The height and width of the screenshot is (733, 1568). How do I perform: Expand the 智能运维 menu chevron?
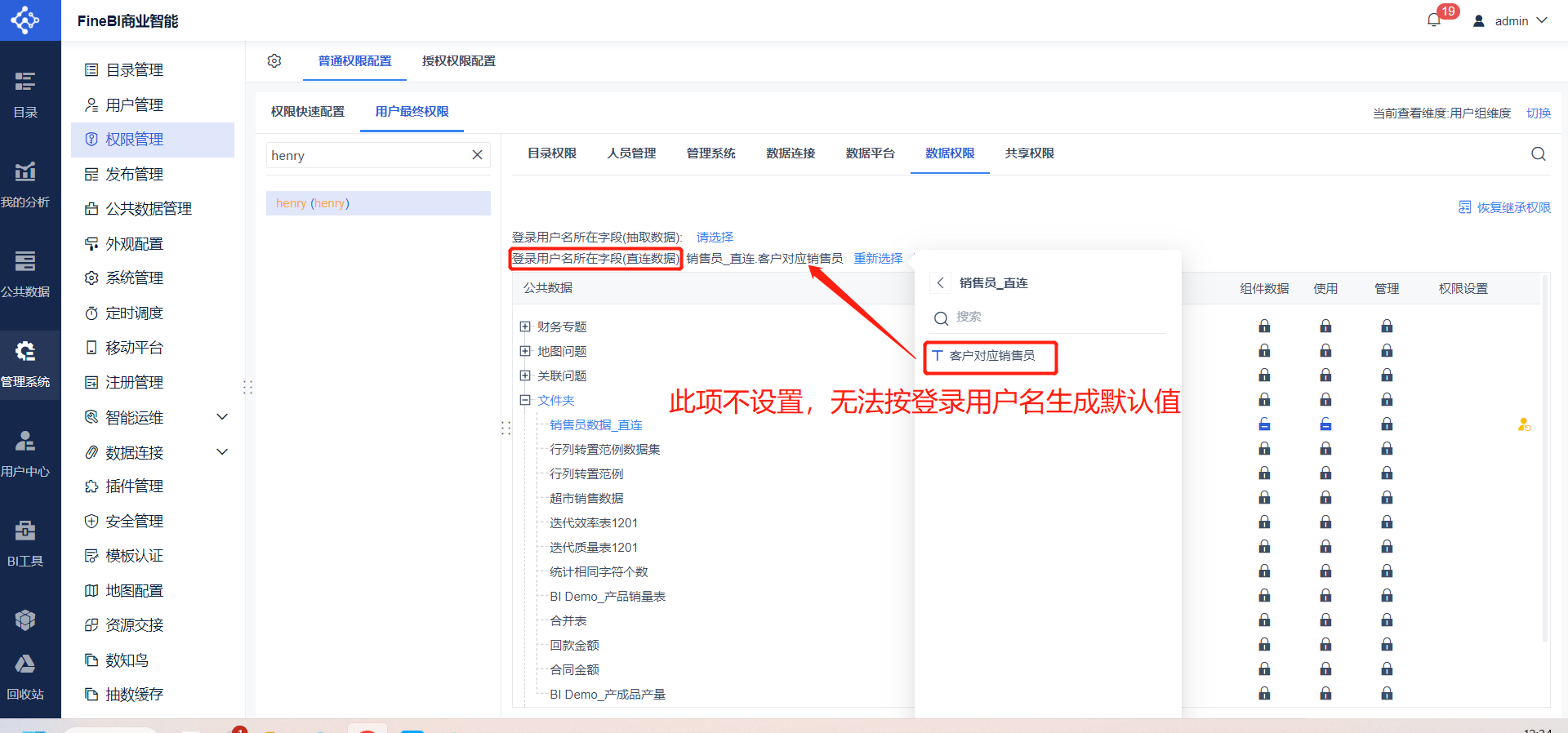(222, 417)
